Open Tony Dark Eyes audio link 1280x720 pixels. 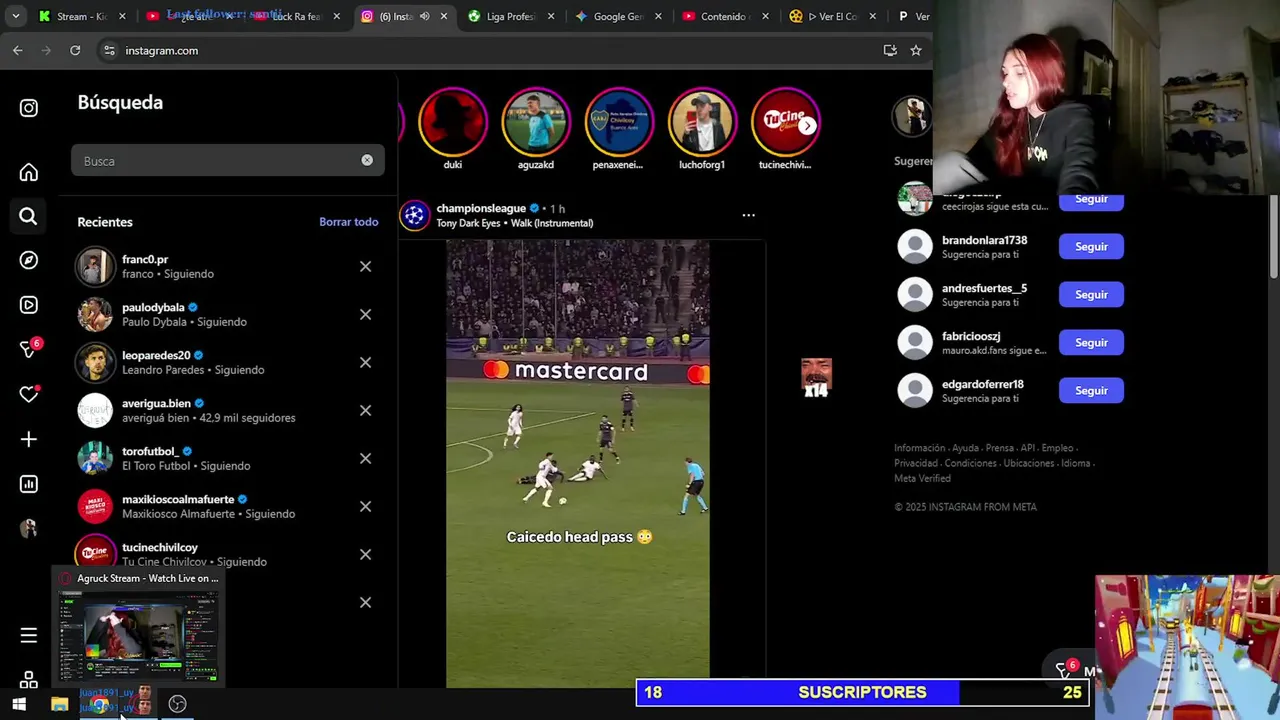coord(515,223)
